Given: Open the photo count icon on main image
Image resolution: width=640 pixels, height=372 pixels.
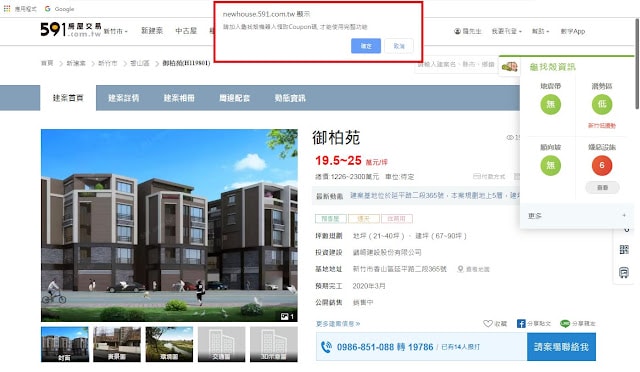Looking at the screenshot, I should (287, 316).
